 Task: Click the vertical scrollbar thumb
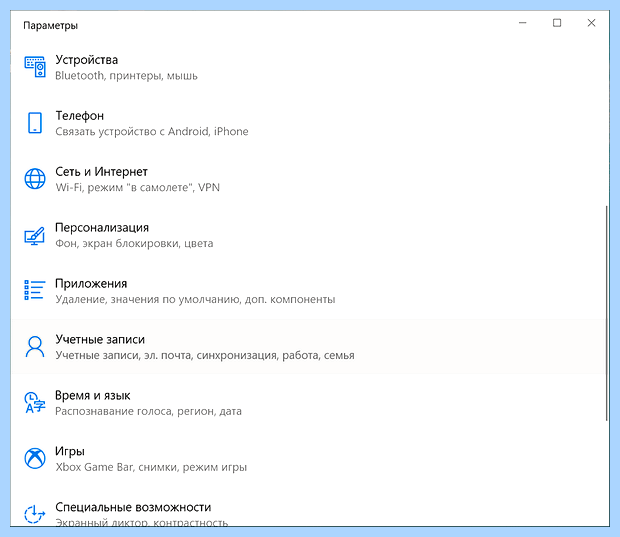(607, 313)
